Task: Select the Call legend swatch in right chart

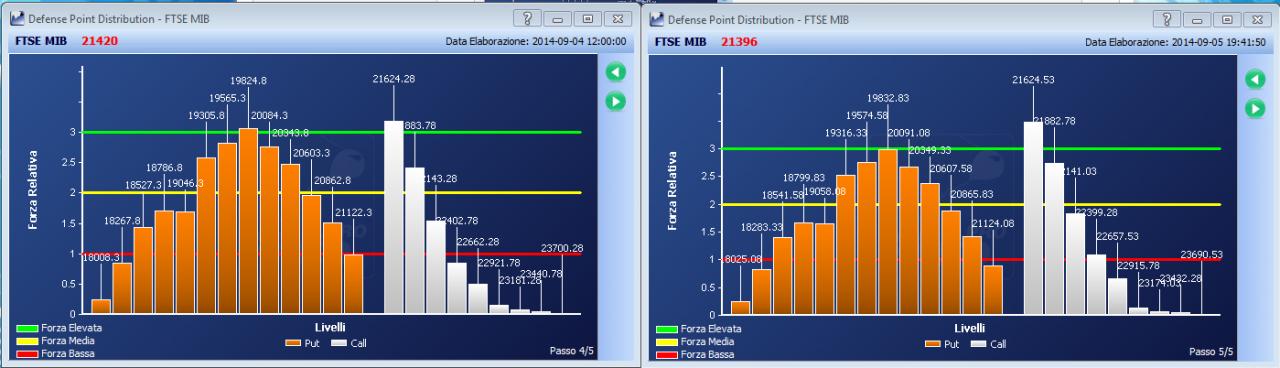Action: point(977,344)
